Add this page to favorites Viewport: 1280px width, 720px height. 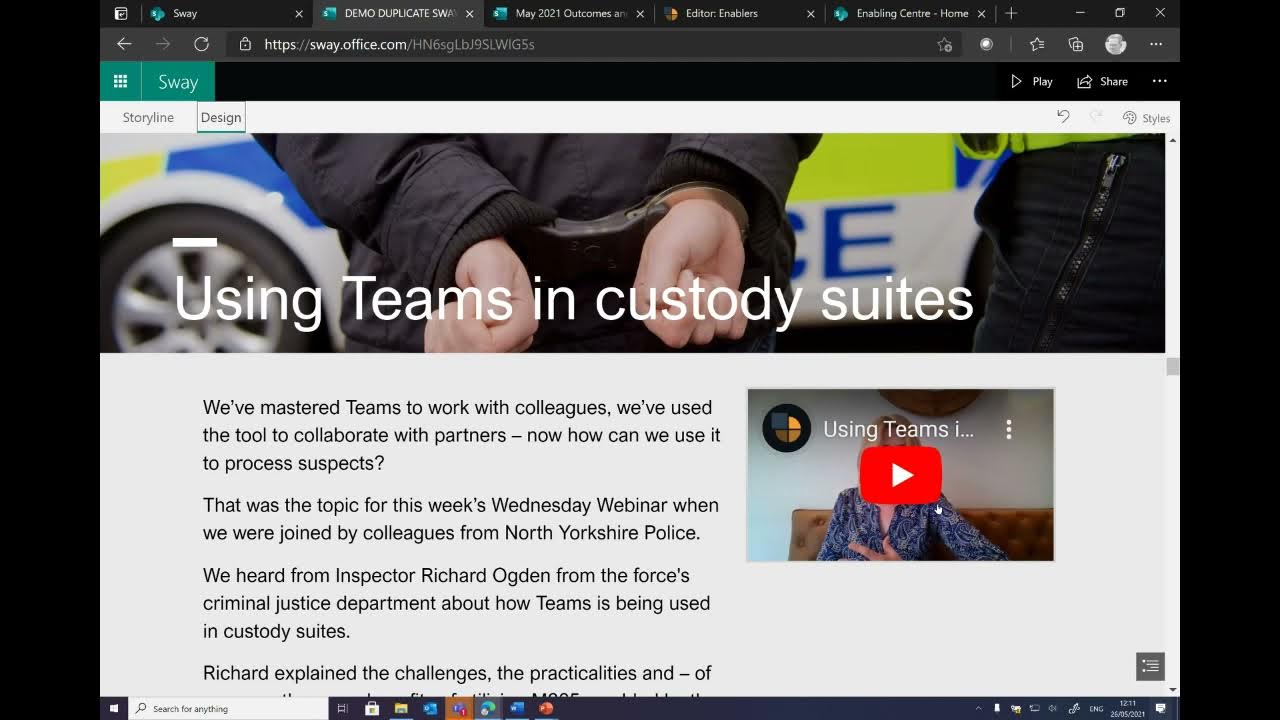coord(944,44)
